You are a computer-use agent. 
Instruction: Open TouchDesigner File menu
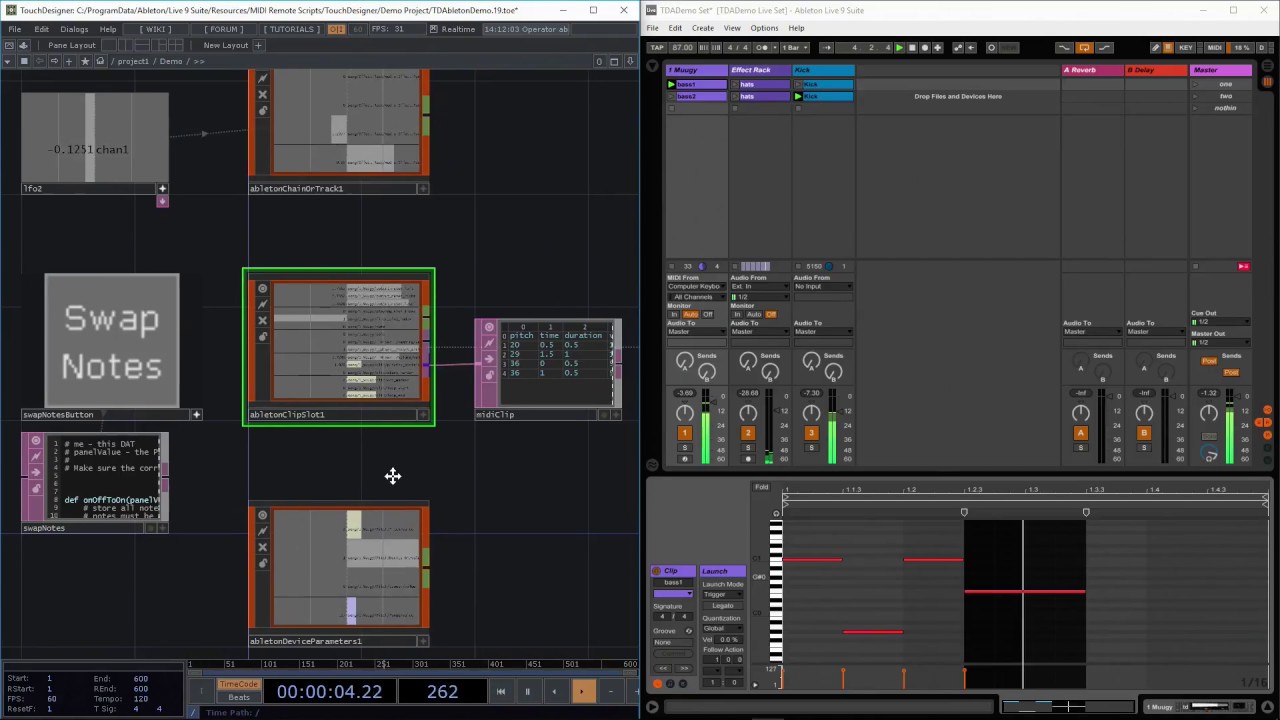(15, 29)
